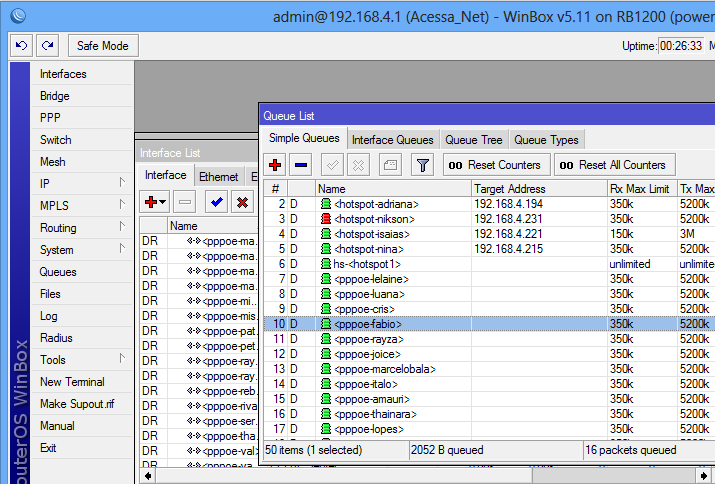Viewport: 715px width, 484px height.
Task: Click the WinBox logo icon in title bar
Action: 18,16
